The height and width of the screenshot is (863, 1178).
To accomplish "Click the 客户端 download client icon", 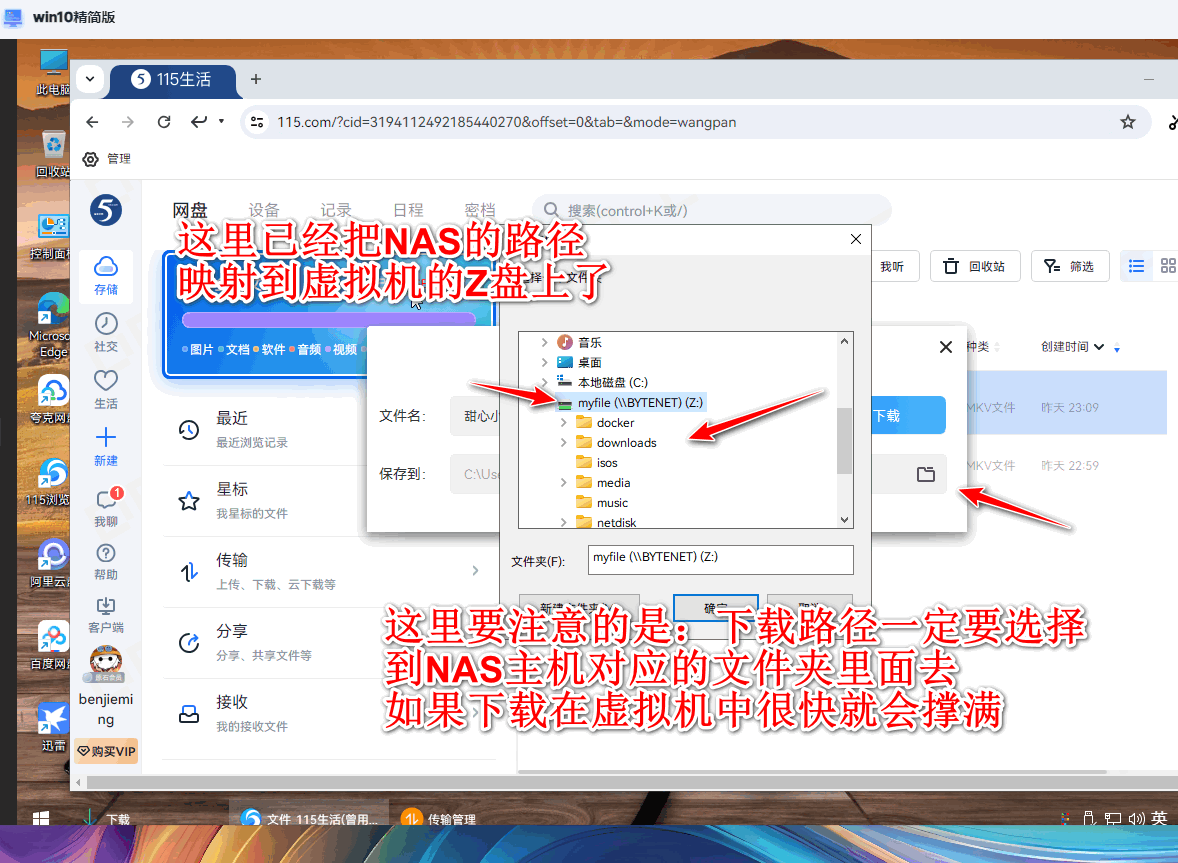I will 106,613.
